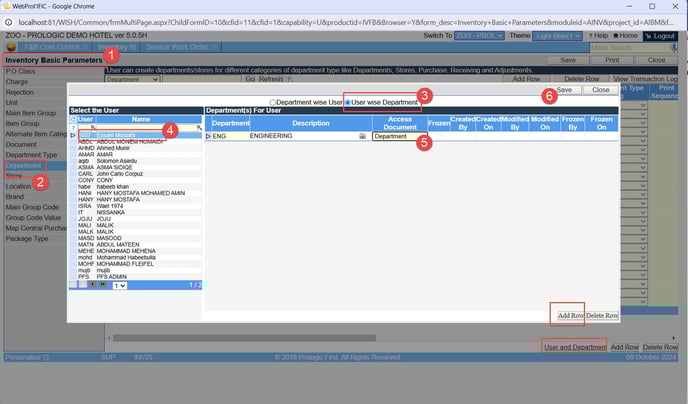Viewport: 688px width, 404px height.
Task: Click the lookup icon beside ENGINEERING description
Action: tap(362, 135)
